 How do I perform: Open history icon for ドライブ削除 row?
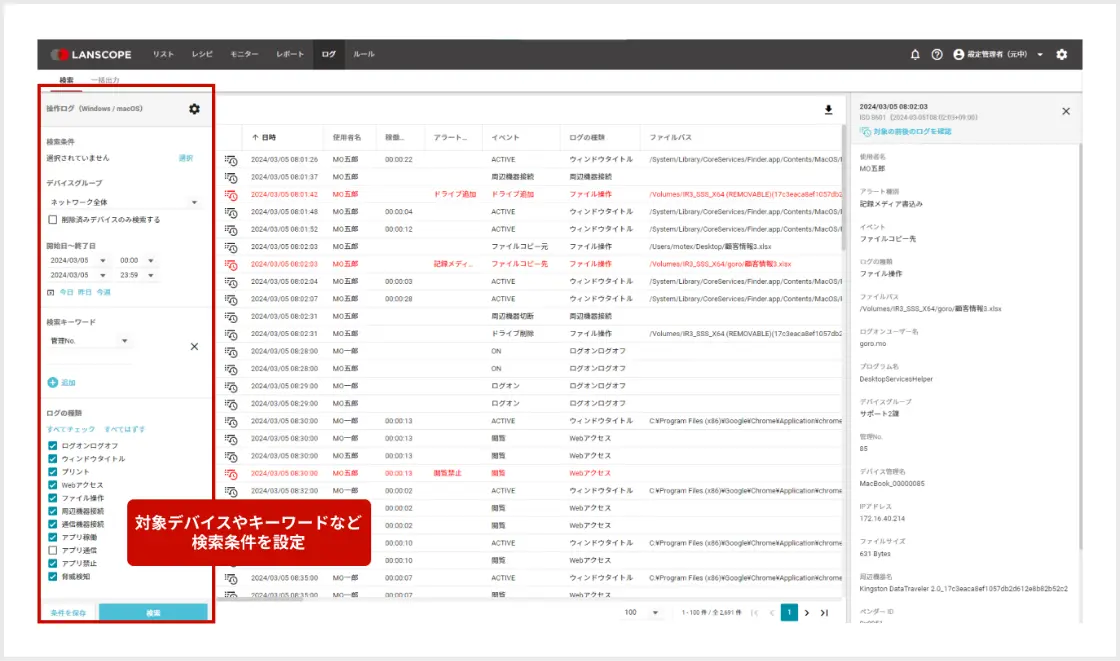(x=231, y=334)
